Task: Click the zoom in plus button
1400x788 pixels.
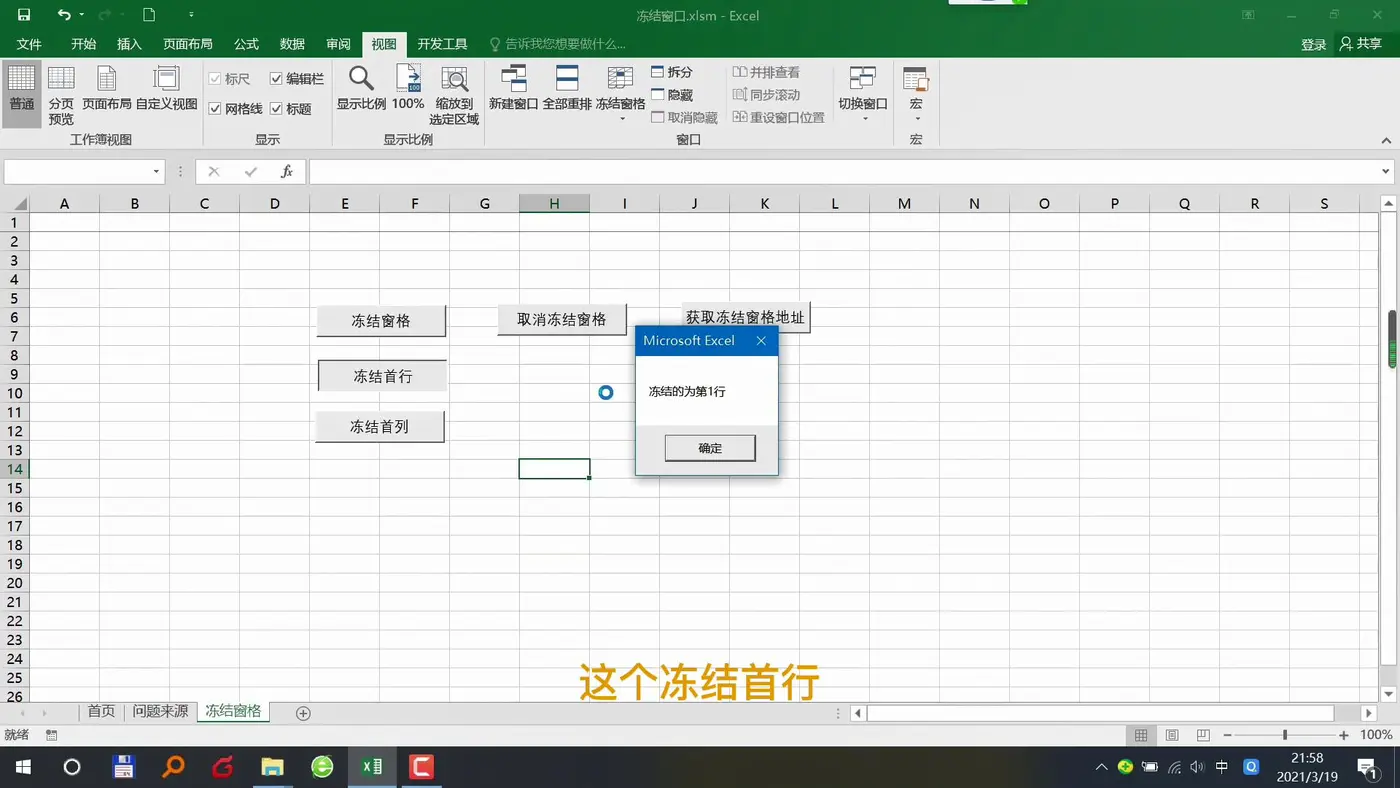Action: coord(1344,735)
